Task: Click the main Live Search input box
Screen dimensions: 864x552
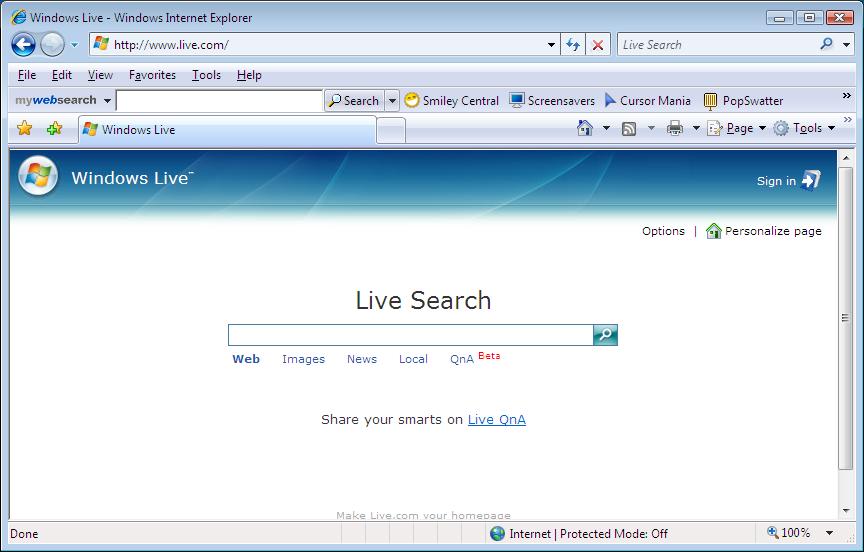Action: coord(411,335)
